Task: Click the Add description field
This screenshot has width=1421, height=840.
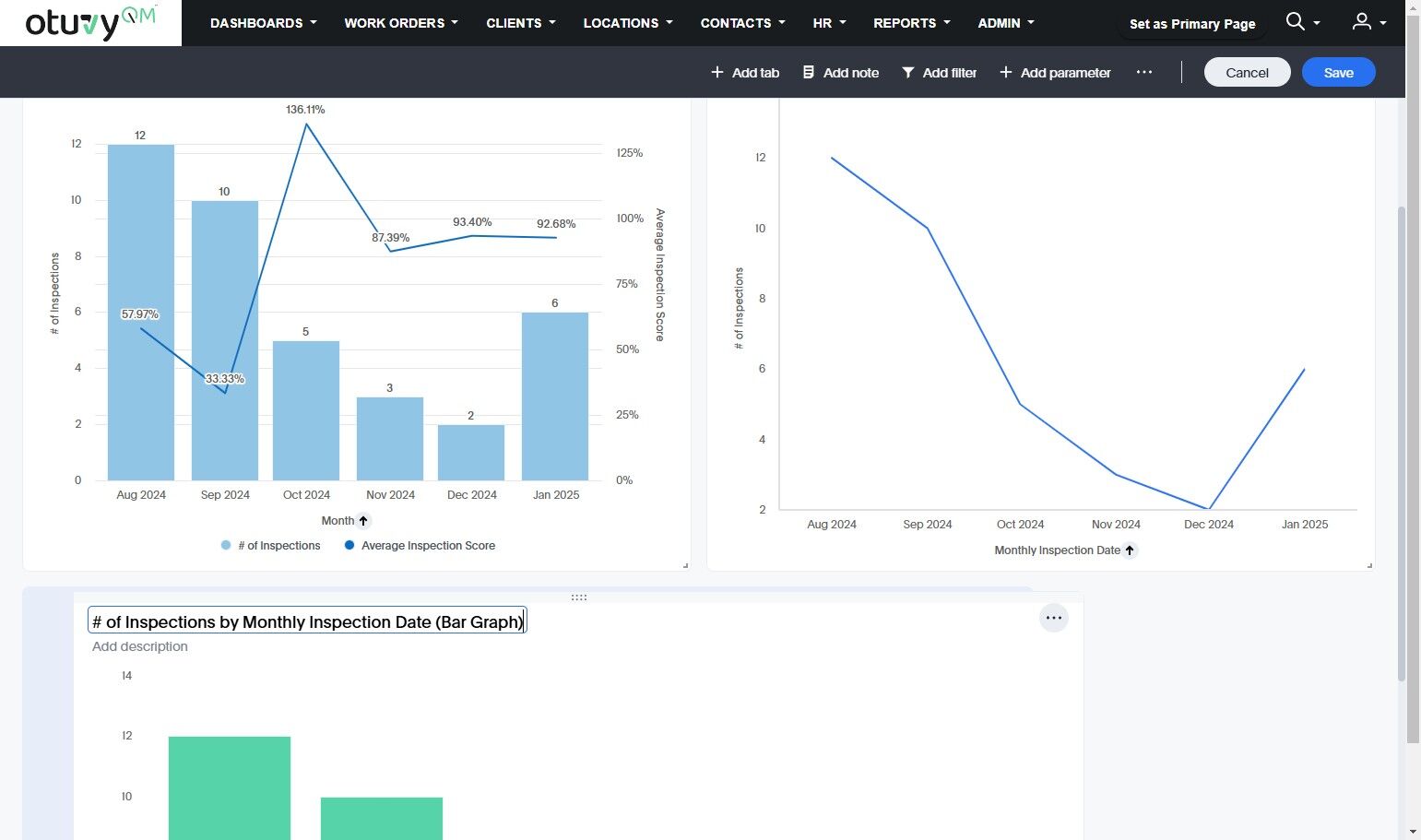Action: pos(140,646)
